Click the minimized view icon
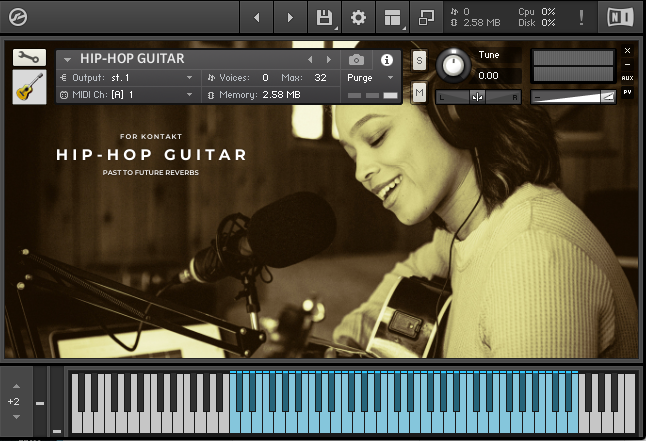 tap(426, 17)
